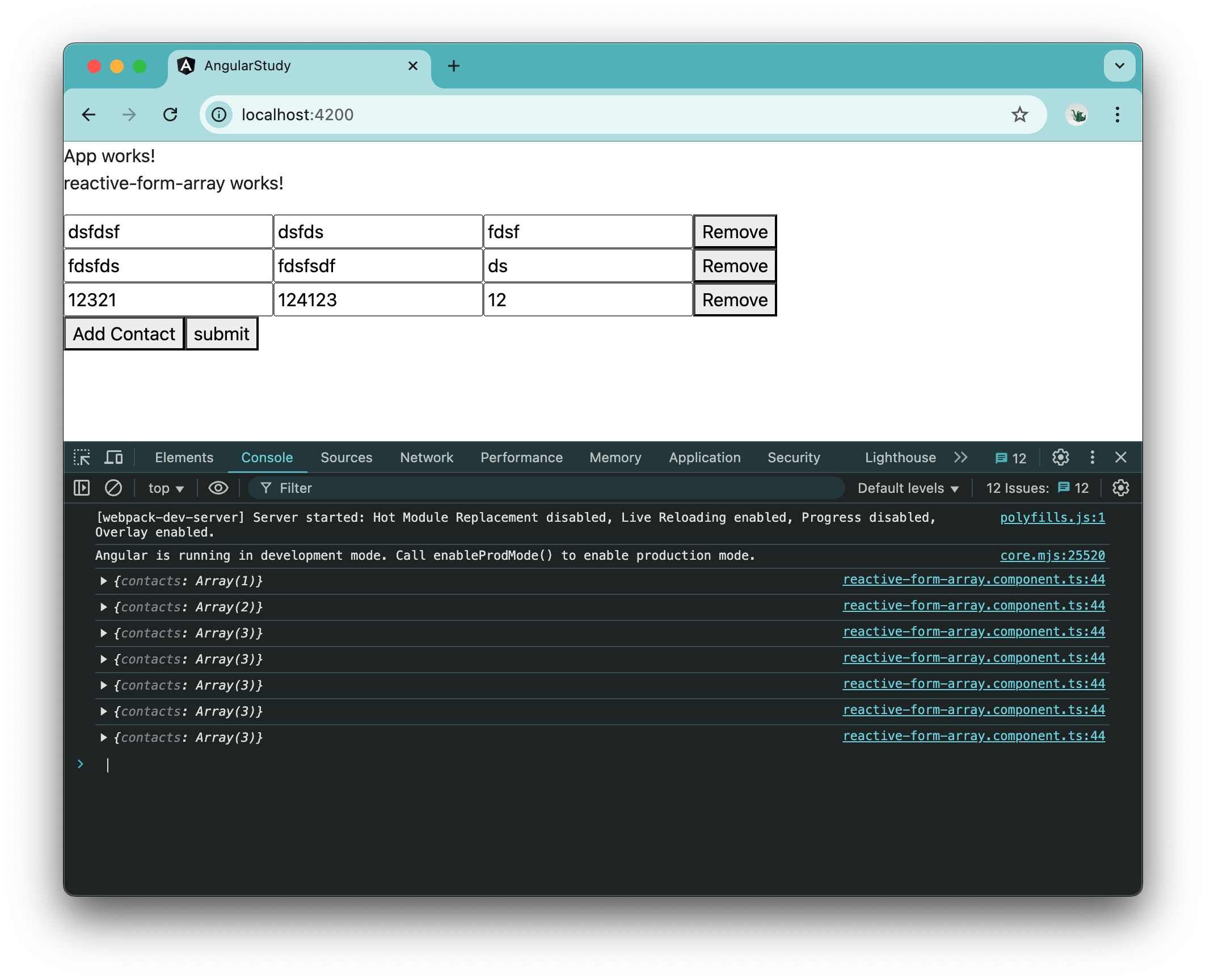The height and width of the screenshot is (980, 1206).
Task: Clear the console messages
Action: [x=113, y=488]
